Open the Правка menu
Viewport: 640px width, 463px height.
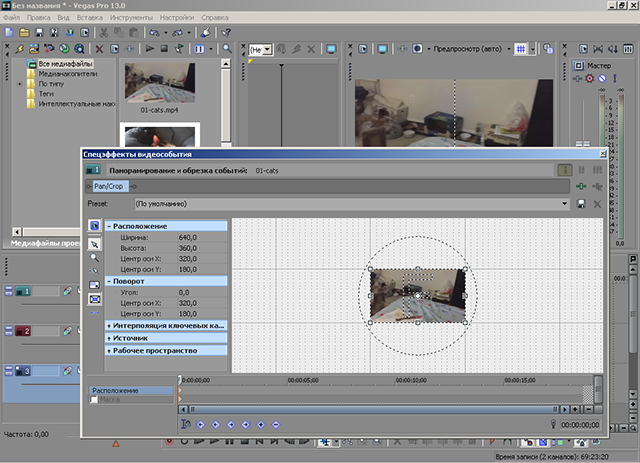[x=38, y=18]
